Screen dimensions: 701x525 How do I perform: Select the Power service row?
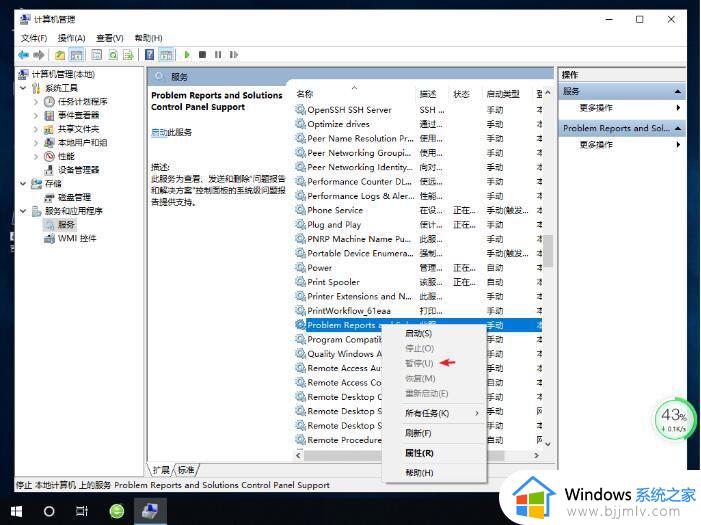tap(320, 268)
